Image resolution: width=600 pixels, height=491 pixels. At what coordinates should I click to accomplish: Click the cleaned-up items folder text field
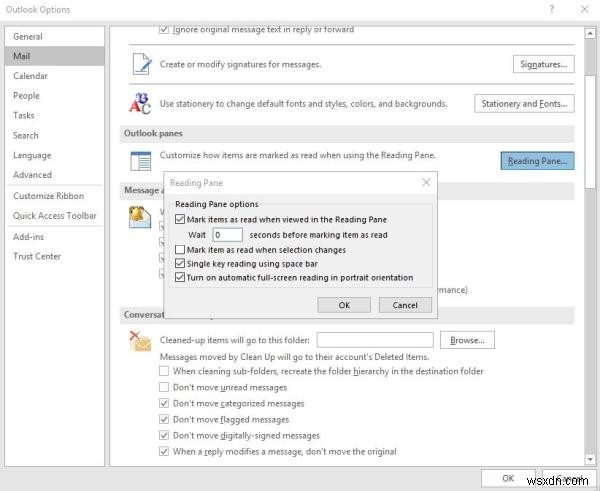click(x=375, y=340)
